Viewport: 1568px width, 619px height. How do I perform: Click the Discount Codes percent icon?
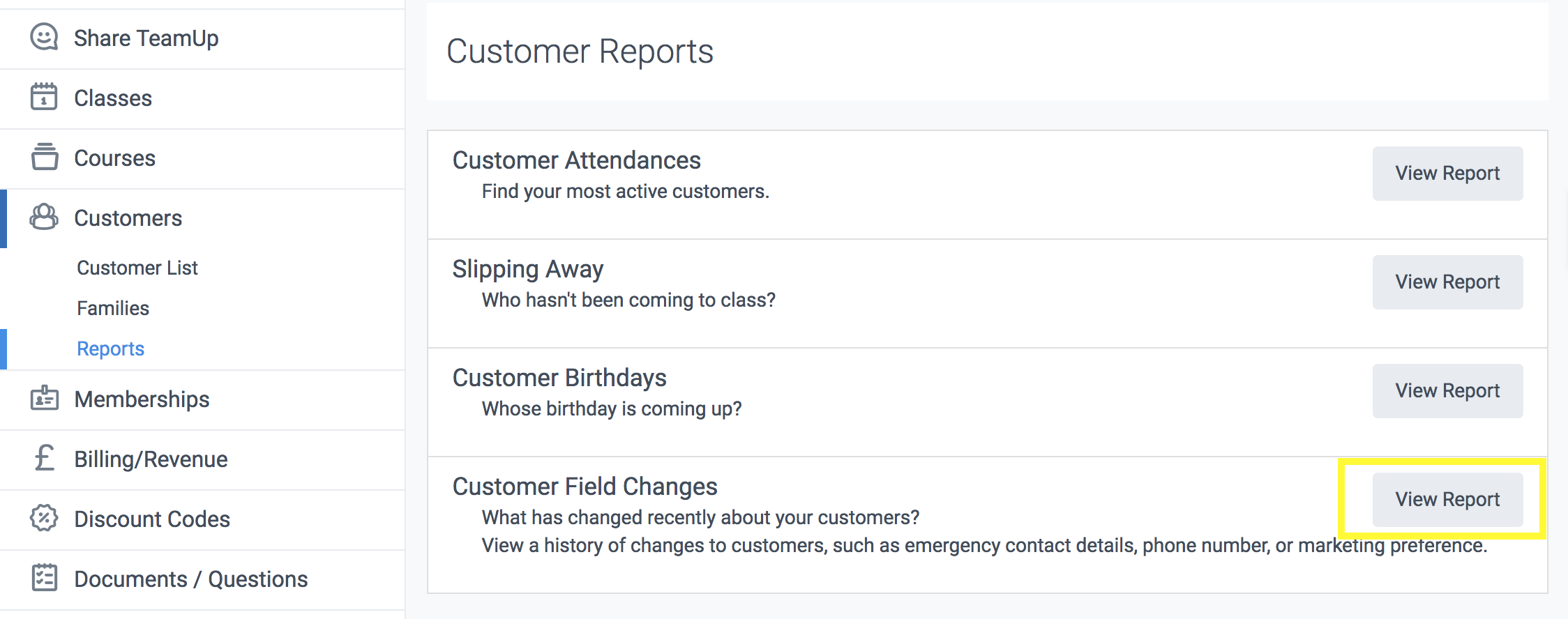pos(43,518)
